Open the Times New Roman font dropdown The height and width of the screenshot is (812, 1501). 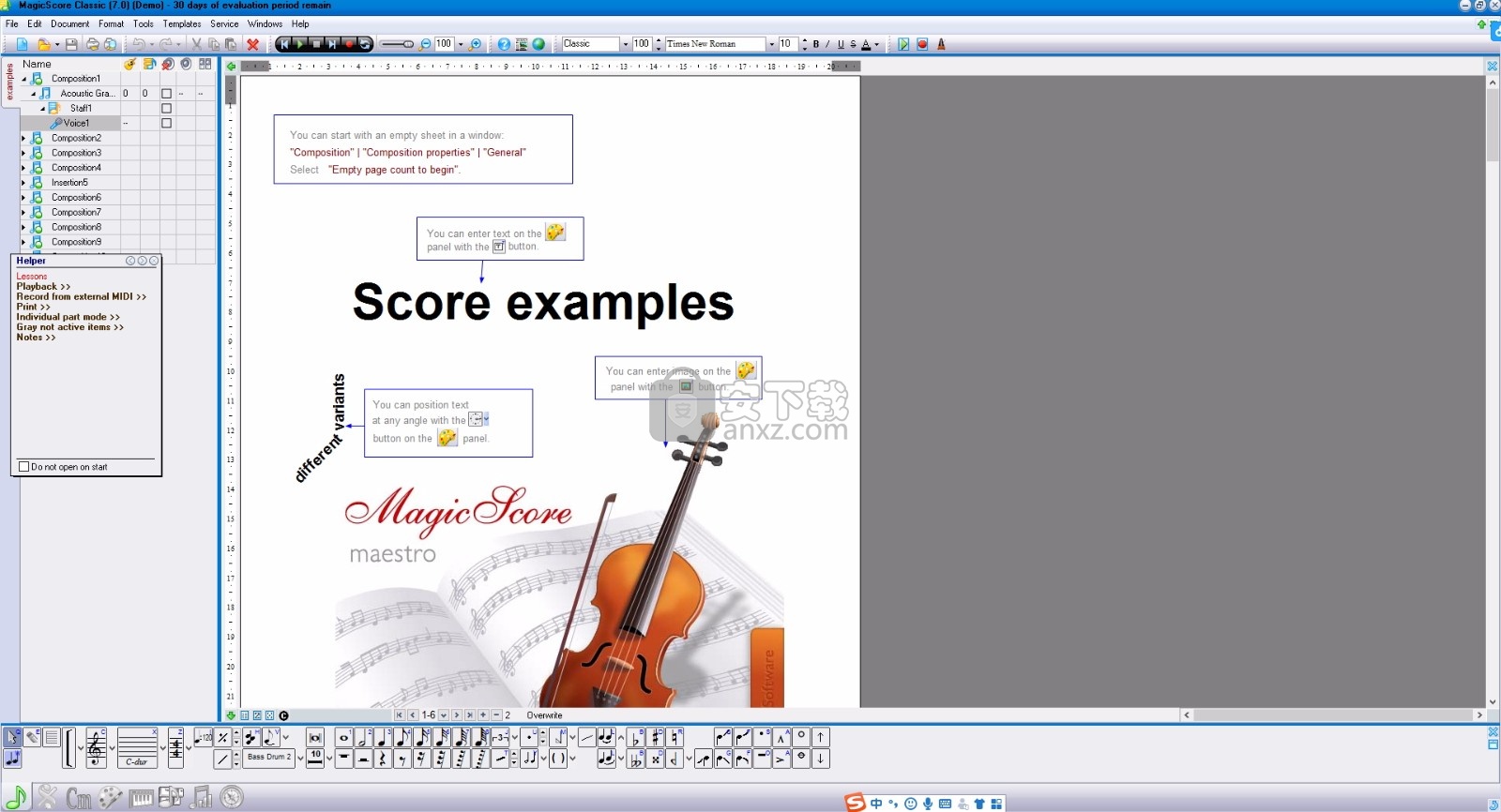[x=771, y=44]
